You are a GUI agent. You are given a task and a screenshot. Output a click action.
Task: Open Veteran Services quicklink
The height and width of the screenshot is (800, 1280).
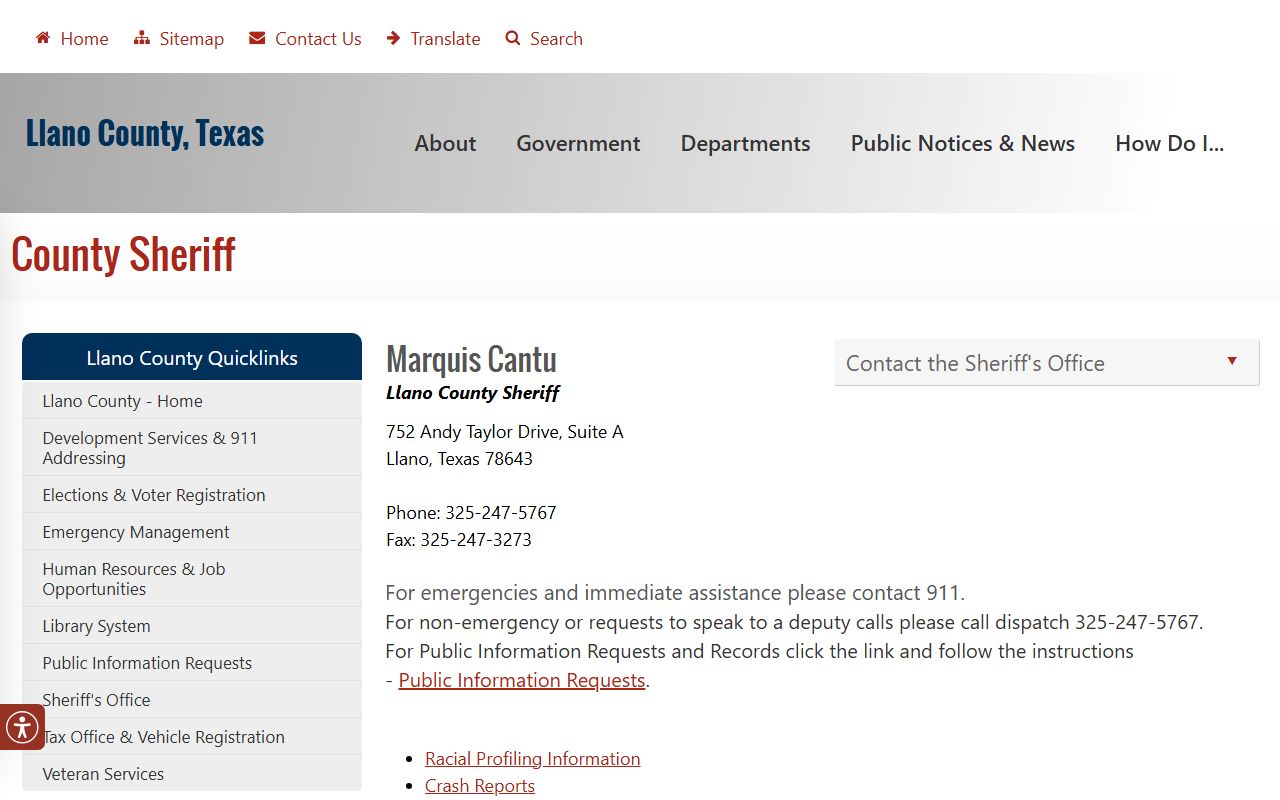(192, 774)
